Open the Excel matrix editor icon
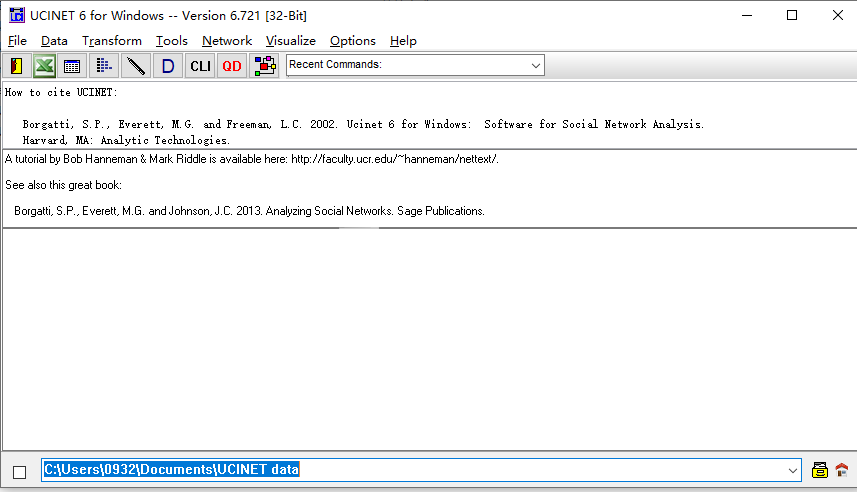 click(x=44, y=66)
